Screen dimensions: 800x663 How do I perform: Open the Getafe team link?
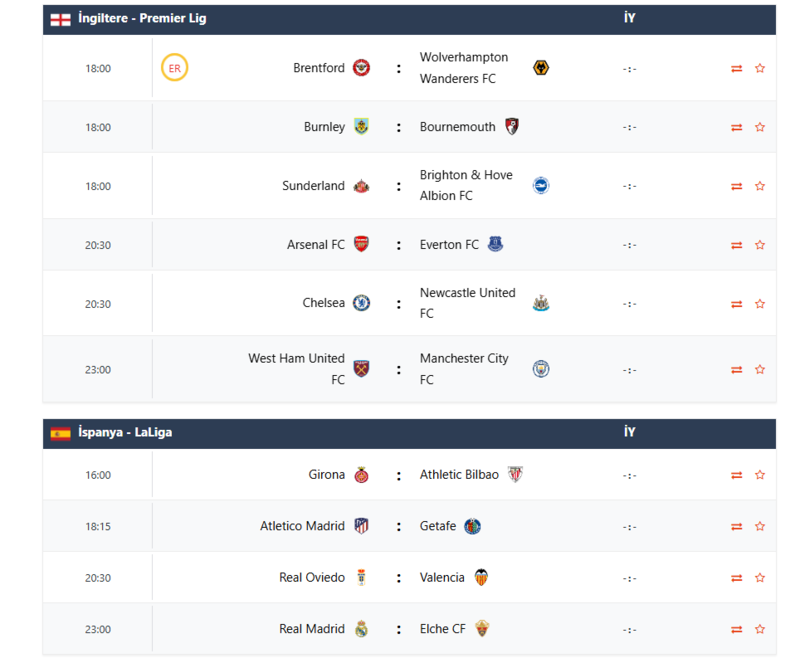(438, 526)
